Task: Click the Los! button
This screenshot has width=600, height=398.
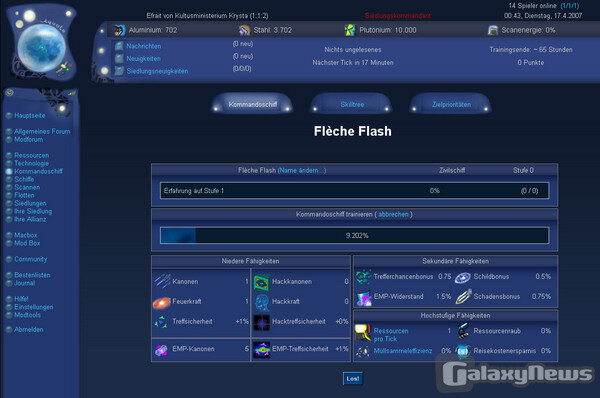Action: (x=352, y=379)
